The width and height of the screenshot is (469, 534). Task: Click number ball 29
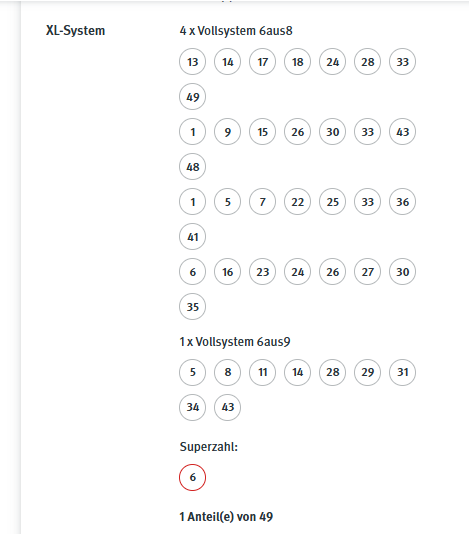pyautogui.click(x=368, y=372)
